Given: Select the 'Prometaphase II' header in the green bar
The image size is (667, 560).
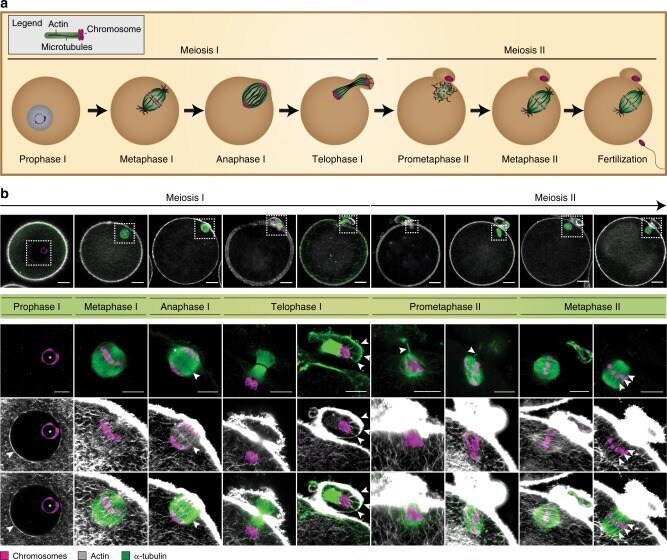Looking at the screenshot, I should 445,307.
